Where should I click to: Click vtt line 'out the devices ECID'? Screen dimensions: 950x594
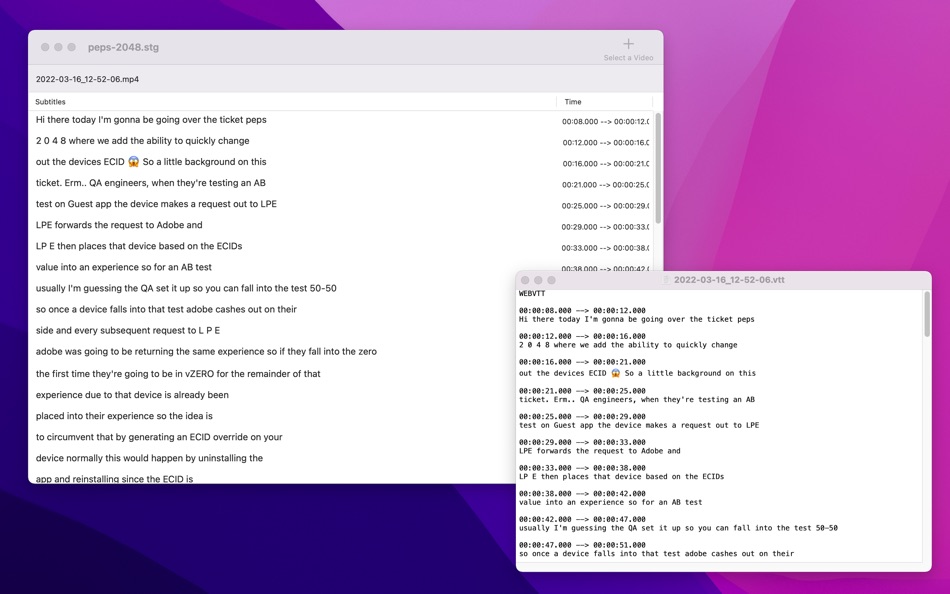coord(637,373)
